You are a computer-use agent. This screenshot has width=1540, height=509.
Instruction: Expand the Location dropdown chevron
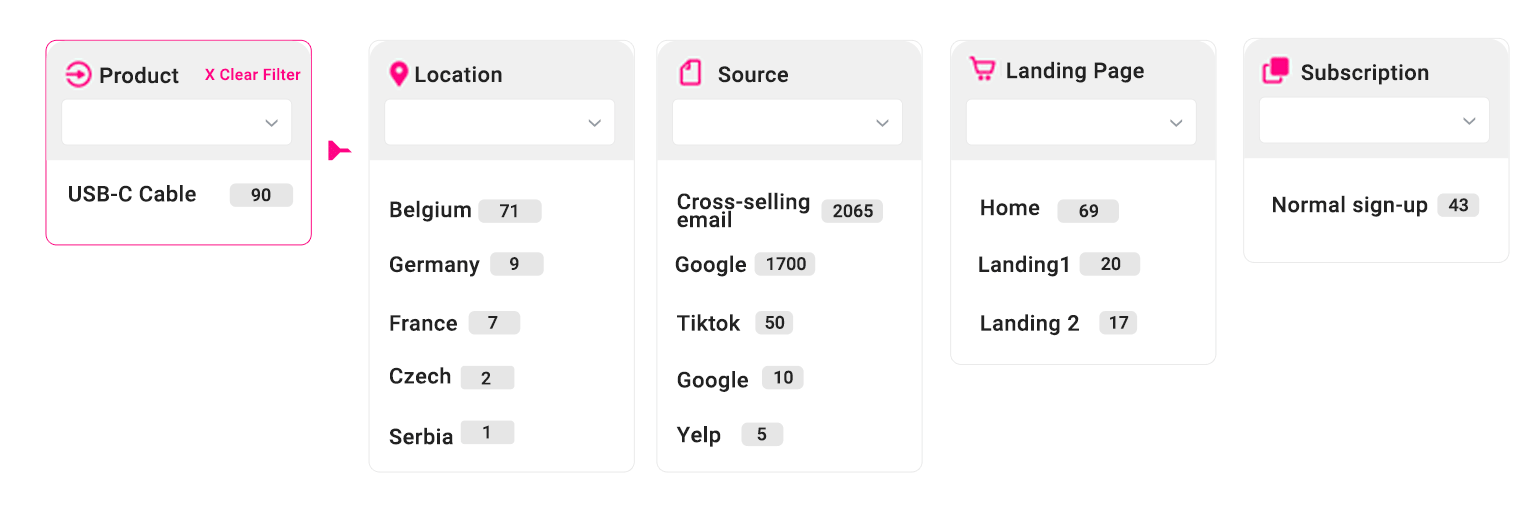[594, 123]
